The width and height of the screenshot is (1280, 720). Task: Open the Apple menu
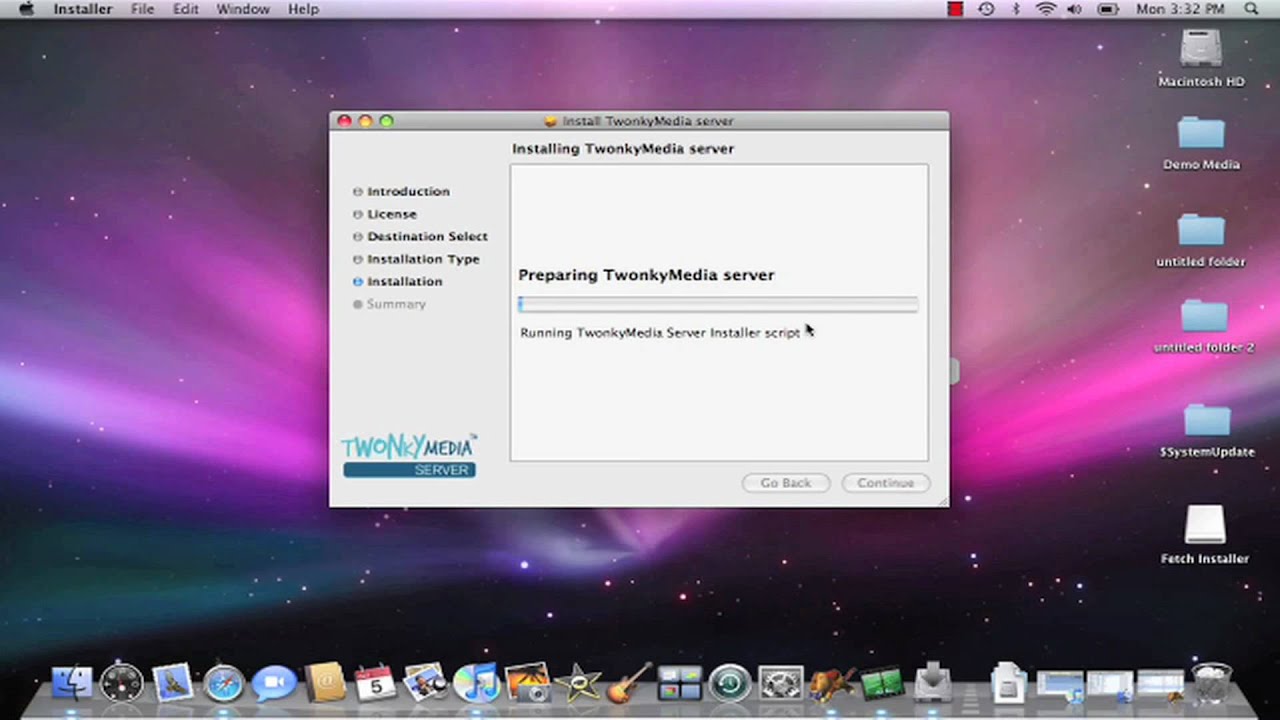[27, 9]
